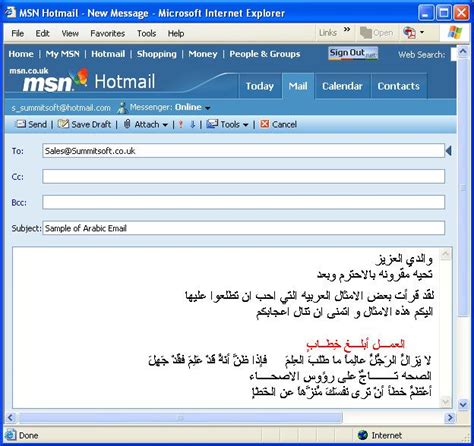Open the Adobe PDF dropdown arrow
Screen dimensions: 474x446
[x=422, y=32]
